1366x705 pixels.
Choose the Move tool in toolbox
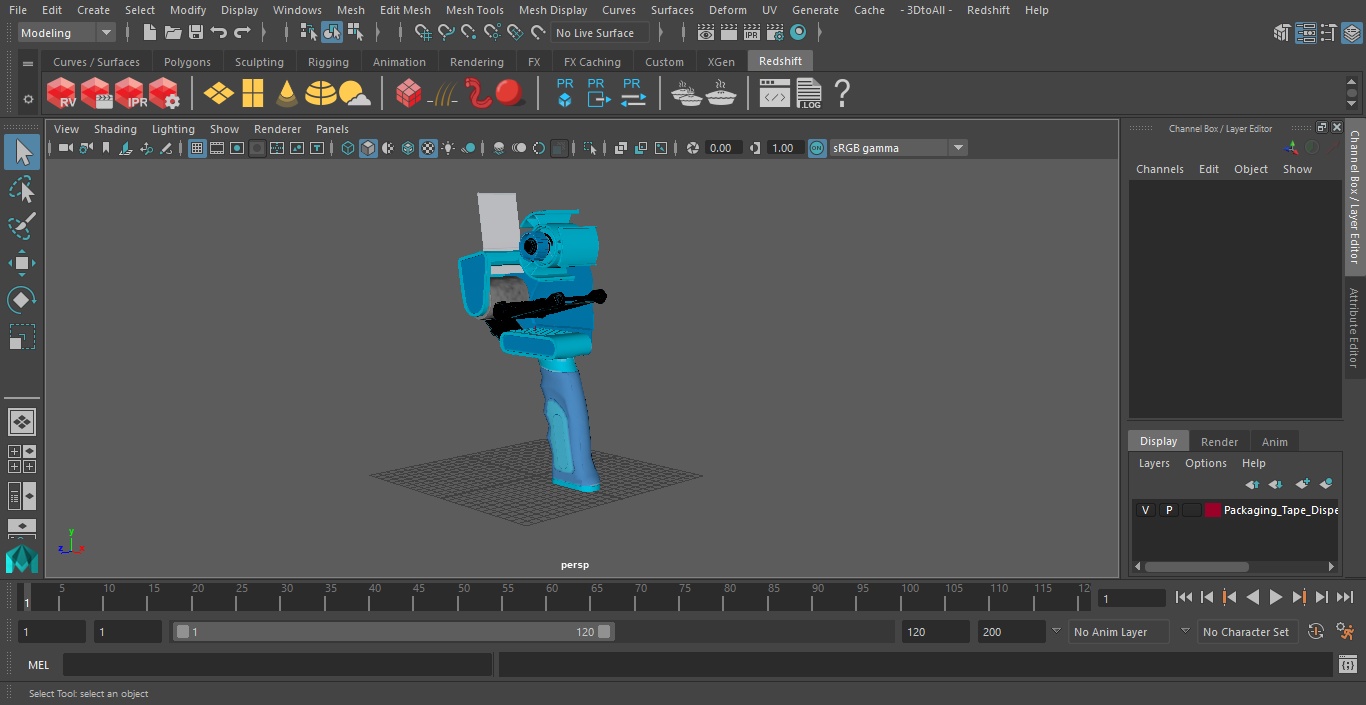coord(22,263)
